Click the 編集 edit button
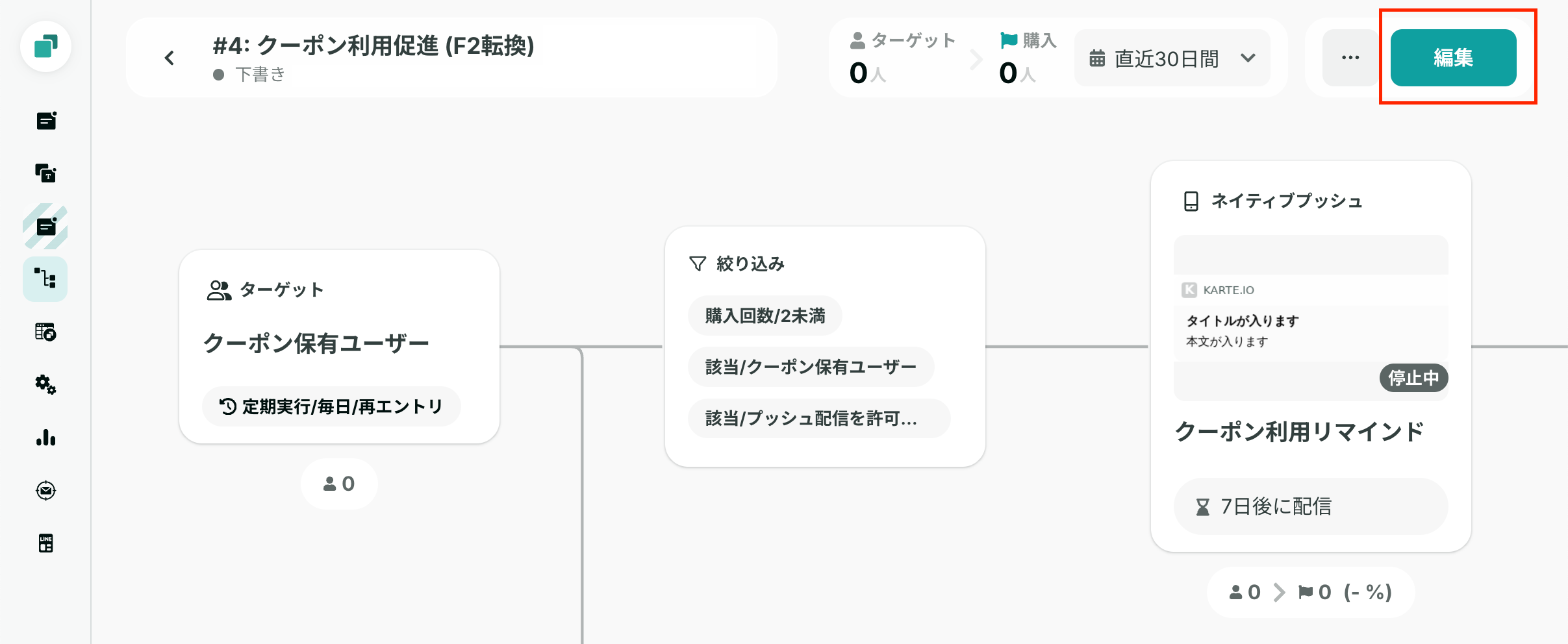Screen dimensions: 1568x644 click(x=1453, y=58)
